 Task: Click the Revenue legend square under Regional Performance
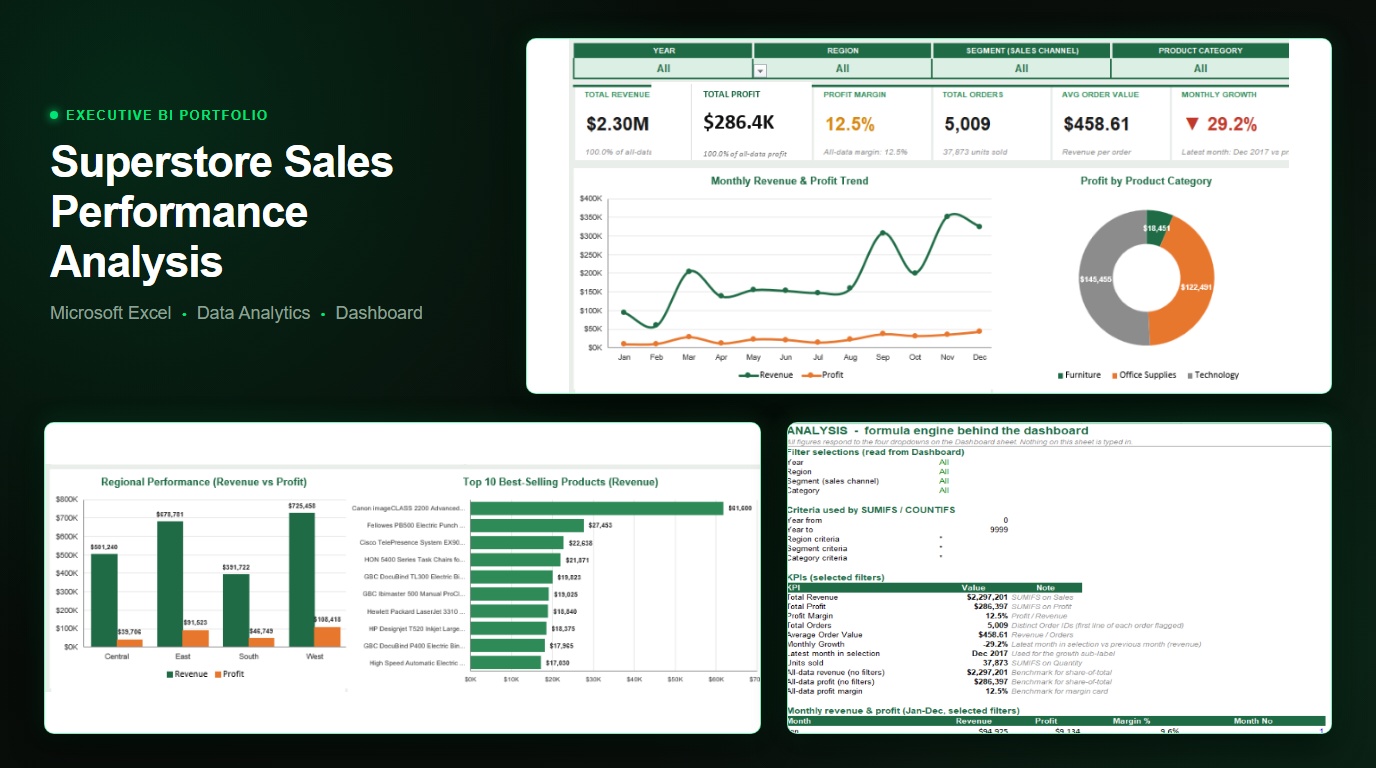click(x=170, y=674)
